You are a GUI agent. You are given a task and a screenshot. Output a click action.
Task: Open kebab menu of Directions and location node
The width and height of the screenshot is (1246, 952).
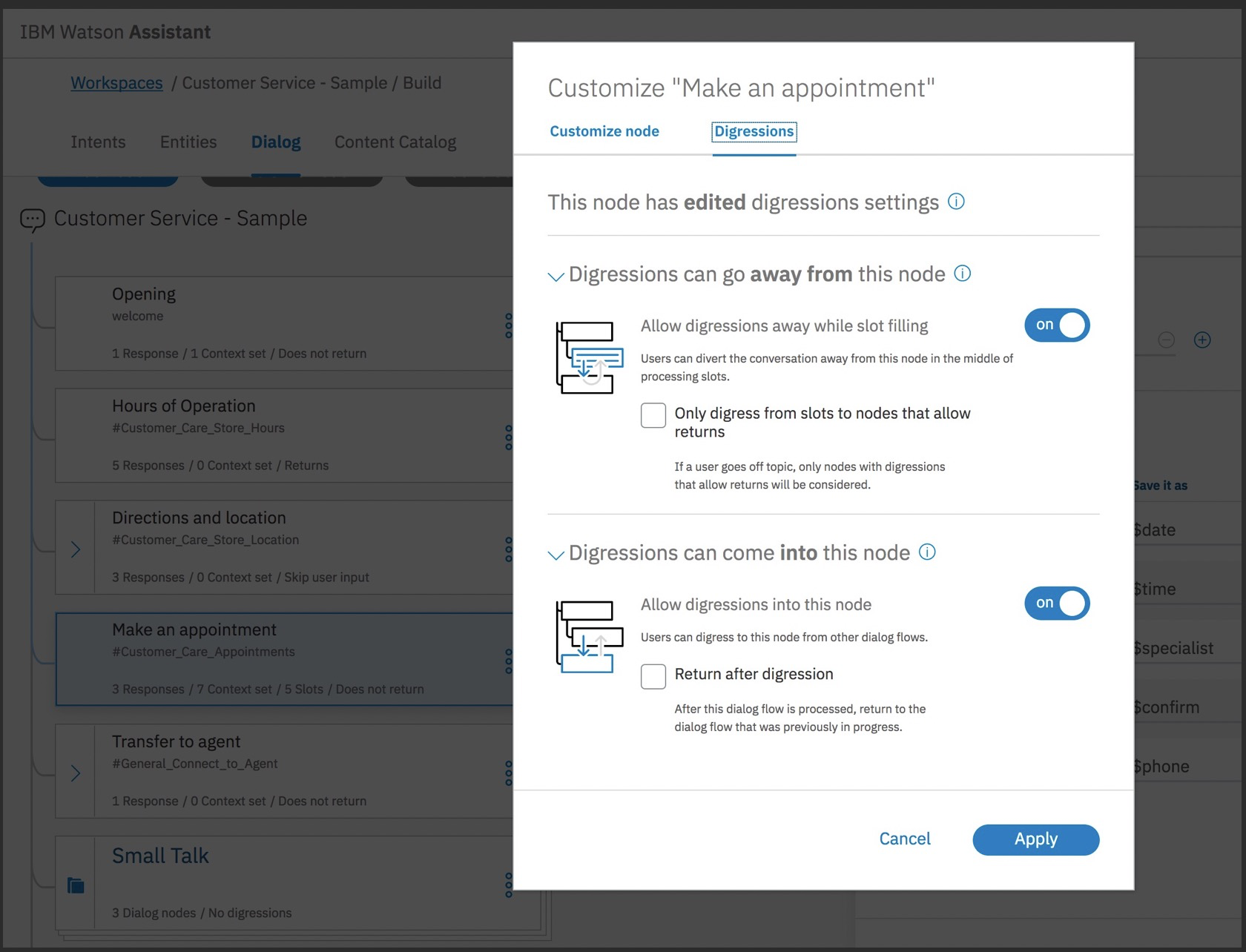[508, 549]
